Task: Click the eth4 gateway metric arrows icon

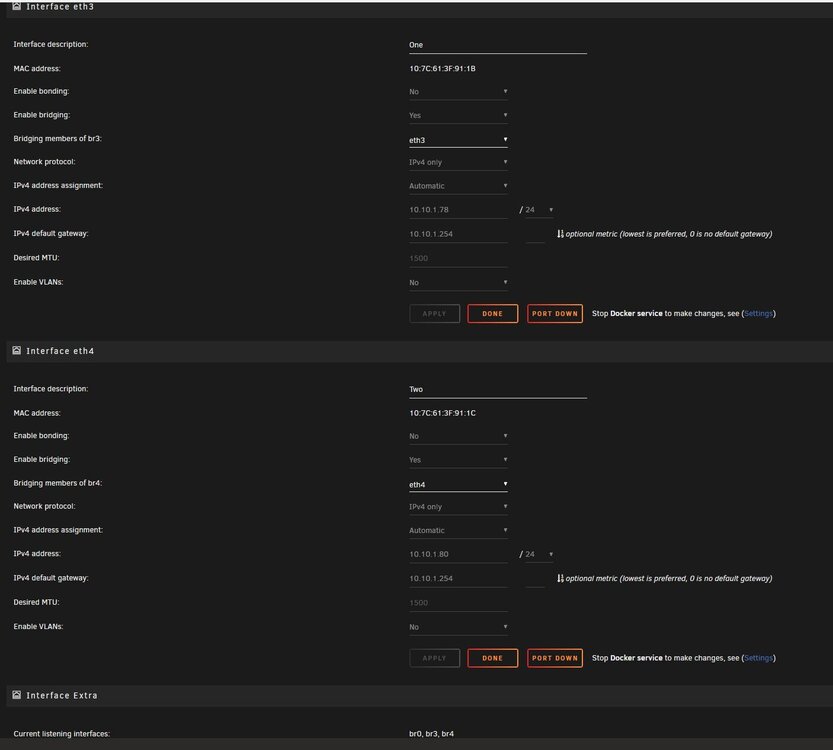Action: click(560, 578)
